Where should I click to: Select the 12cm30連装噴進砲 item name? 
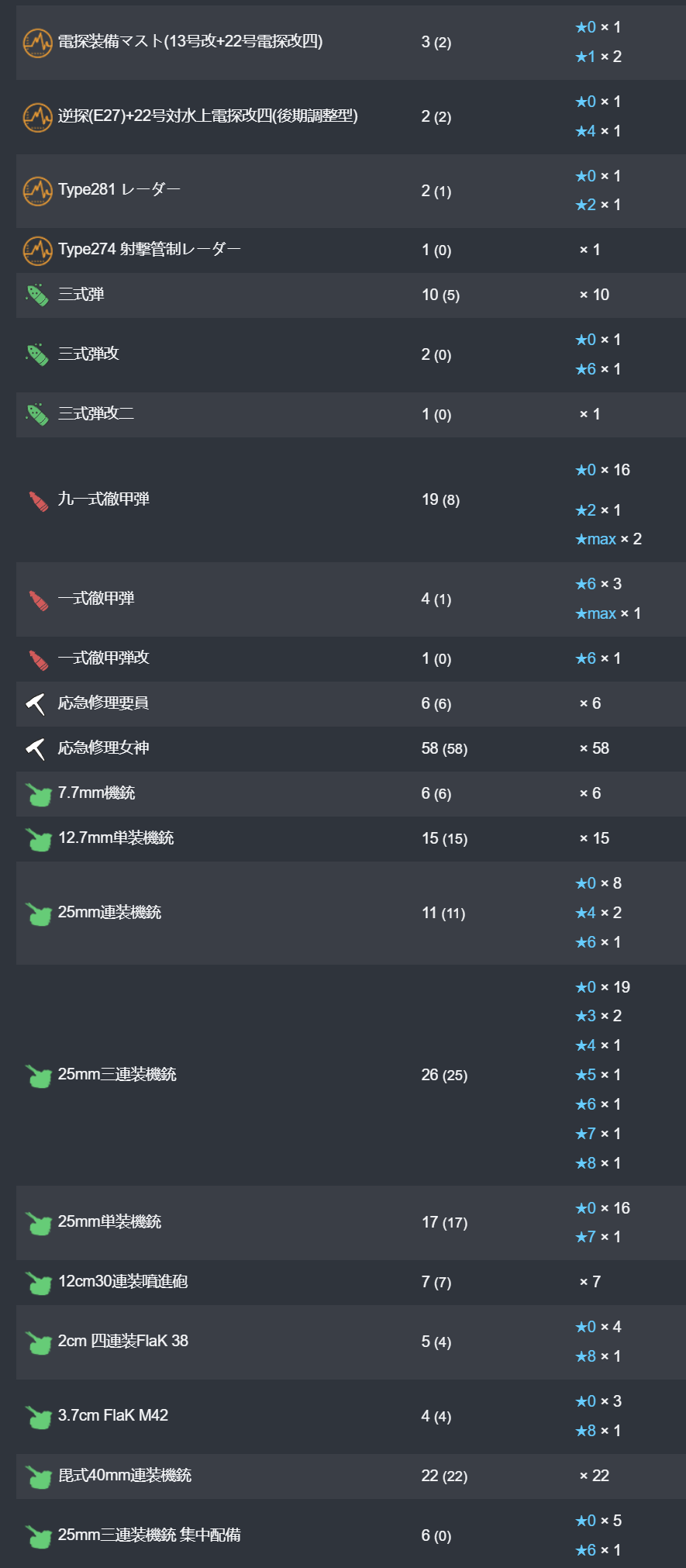click(x=122, y=1281)
